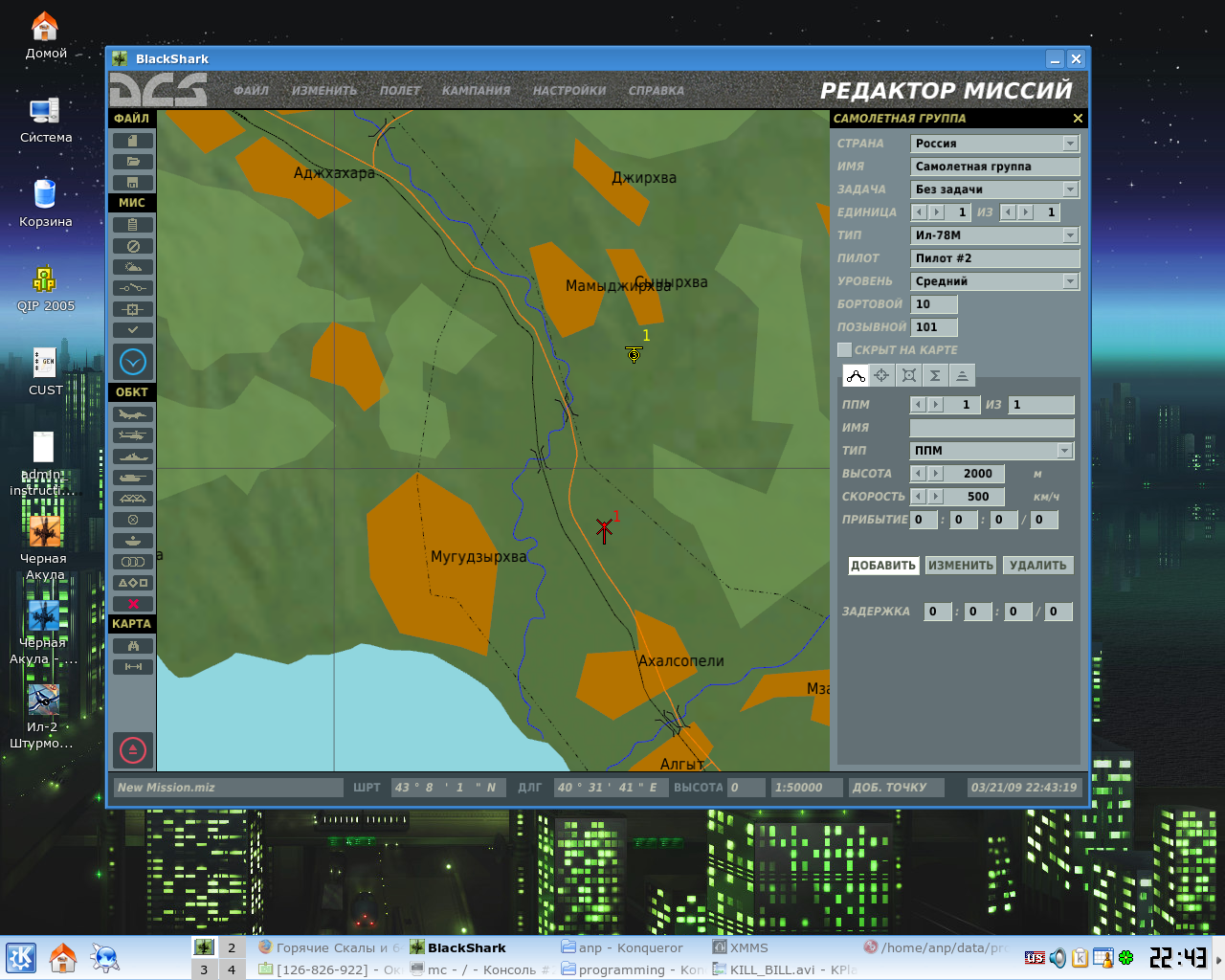
Task: Click the Доб. точку status entry
Action: 897,788
